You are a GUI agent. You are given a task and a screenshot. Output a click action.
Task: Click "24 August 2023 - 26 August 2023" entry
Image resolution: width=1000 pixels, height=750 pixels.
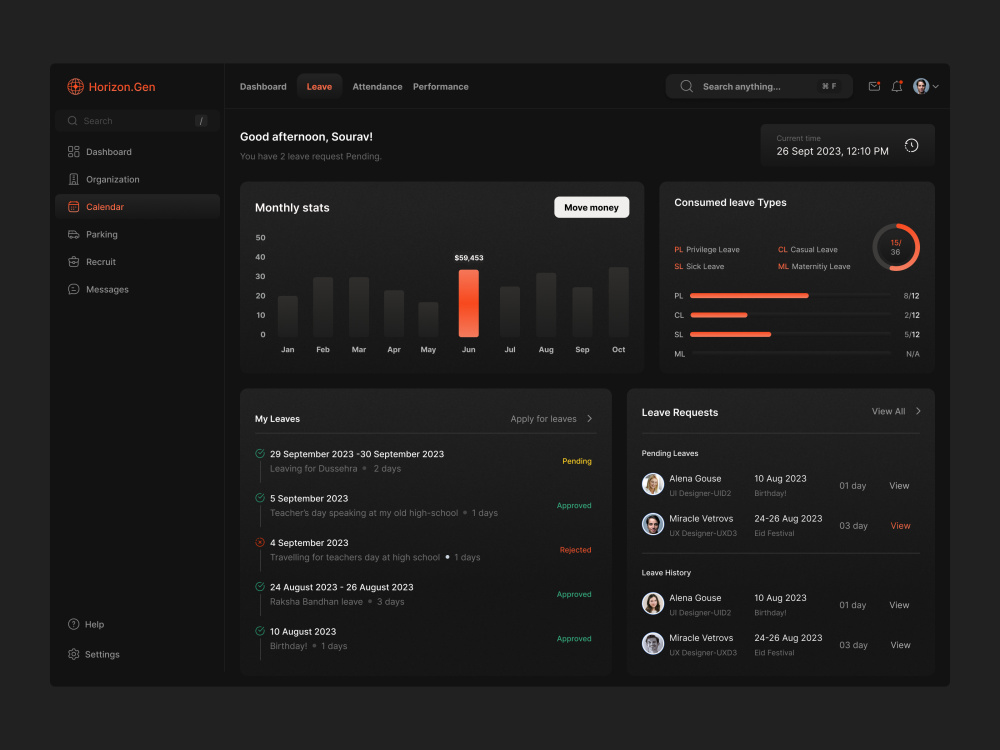tap(341, 587)
